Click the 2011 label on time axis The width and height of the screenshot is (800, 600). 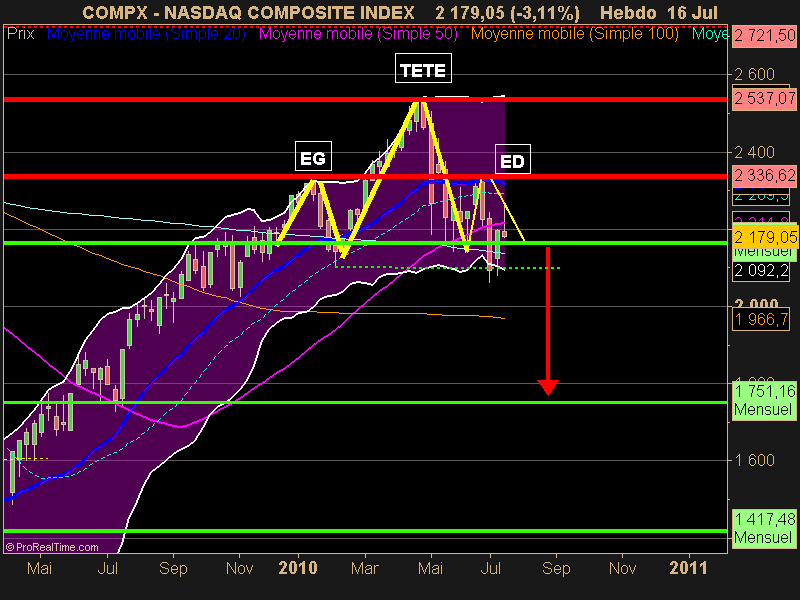click(x=688, y=568)
